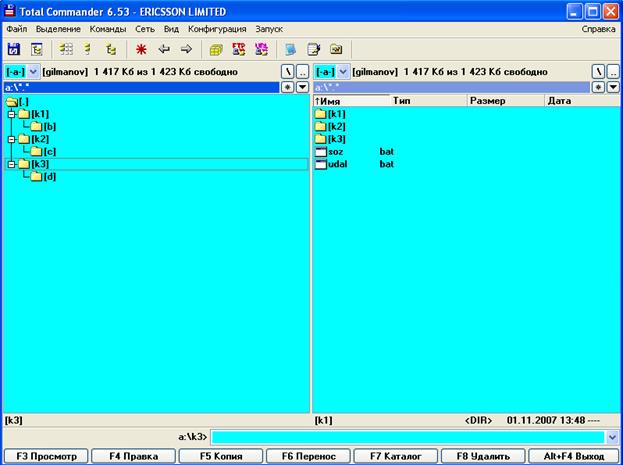The image size is (623, 465).
Task: Go forward using the right arrow icon
Action: point(185,49)
